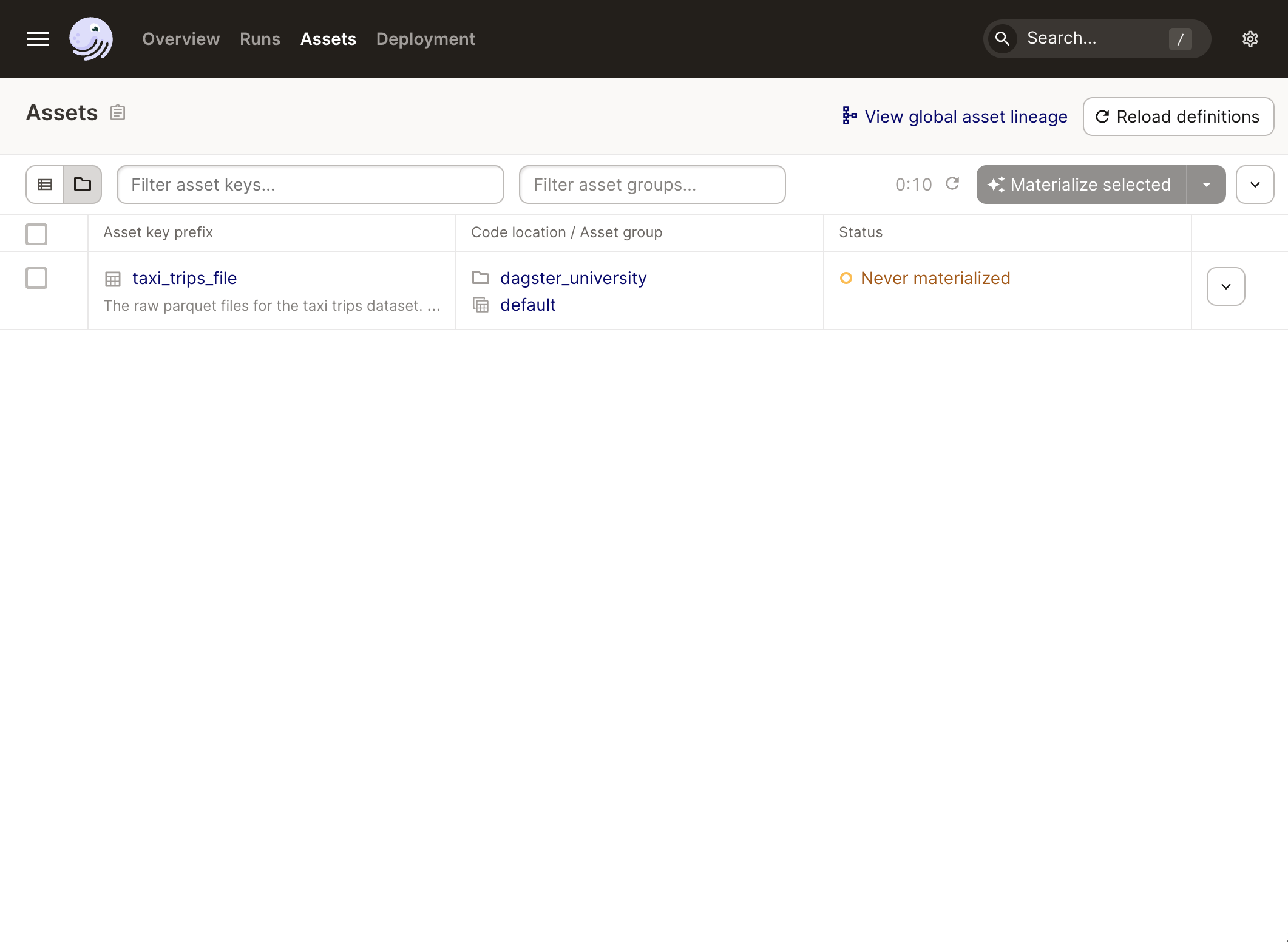Viewport: 1288px width, 942px height.
Task: Open the dagster_university code location link
Action: coord(573,278)
